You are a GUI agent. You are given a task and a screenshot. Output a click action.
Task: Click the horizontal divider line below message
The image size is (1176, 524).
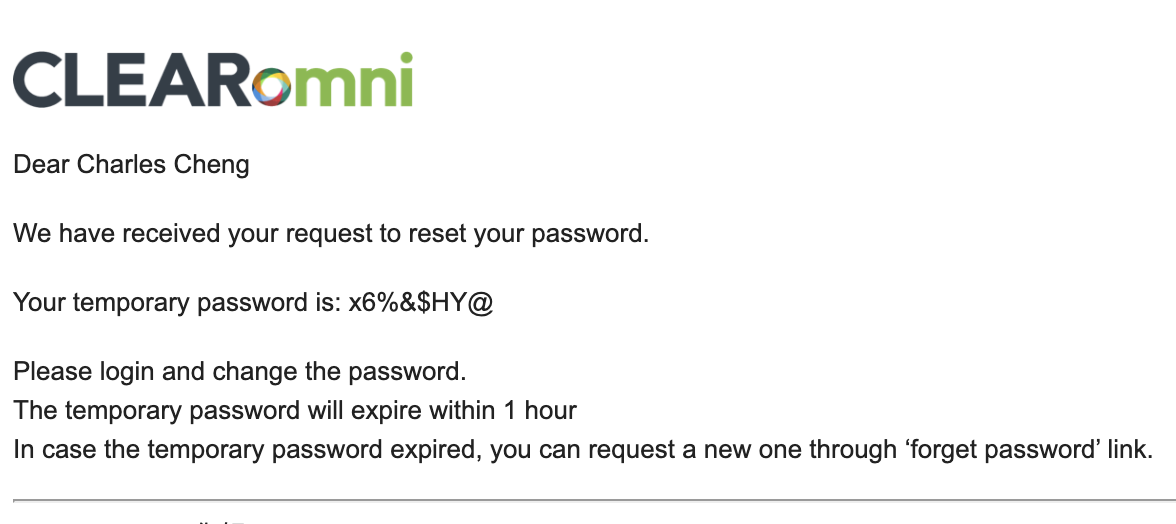[594, 499]
